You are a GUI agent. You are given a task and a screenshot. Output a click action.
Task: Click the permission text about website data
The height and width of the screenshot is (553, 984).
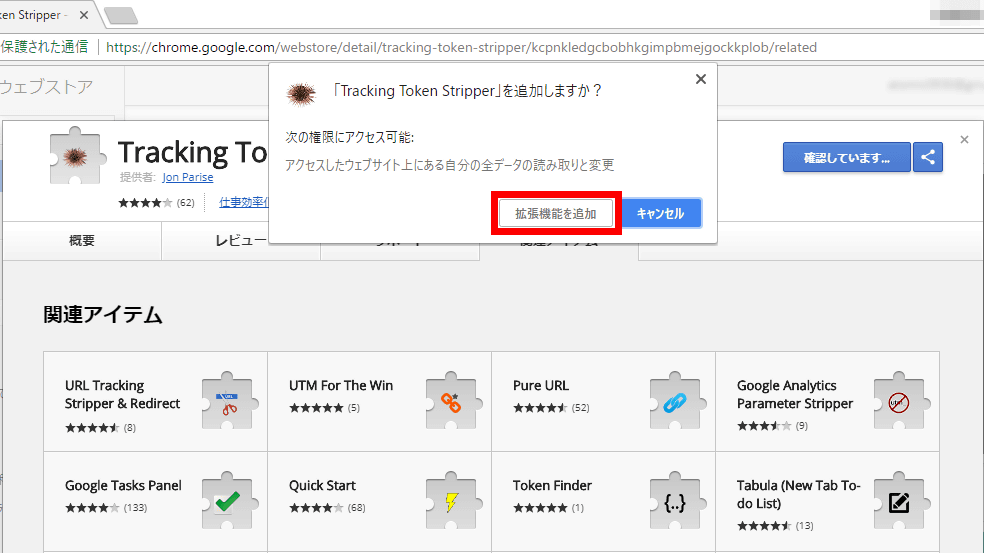(449, 165)
